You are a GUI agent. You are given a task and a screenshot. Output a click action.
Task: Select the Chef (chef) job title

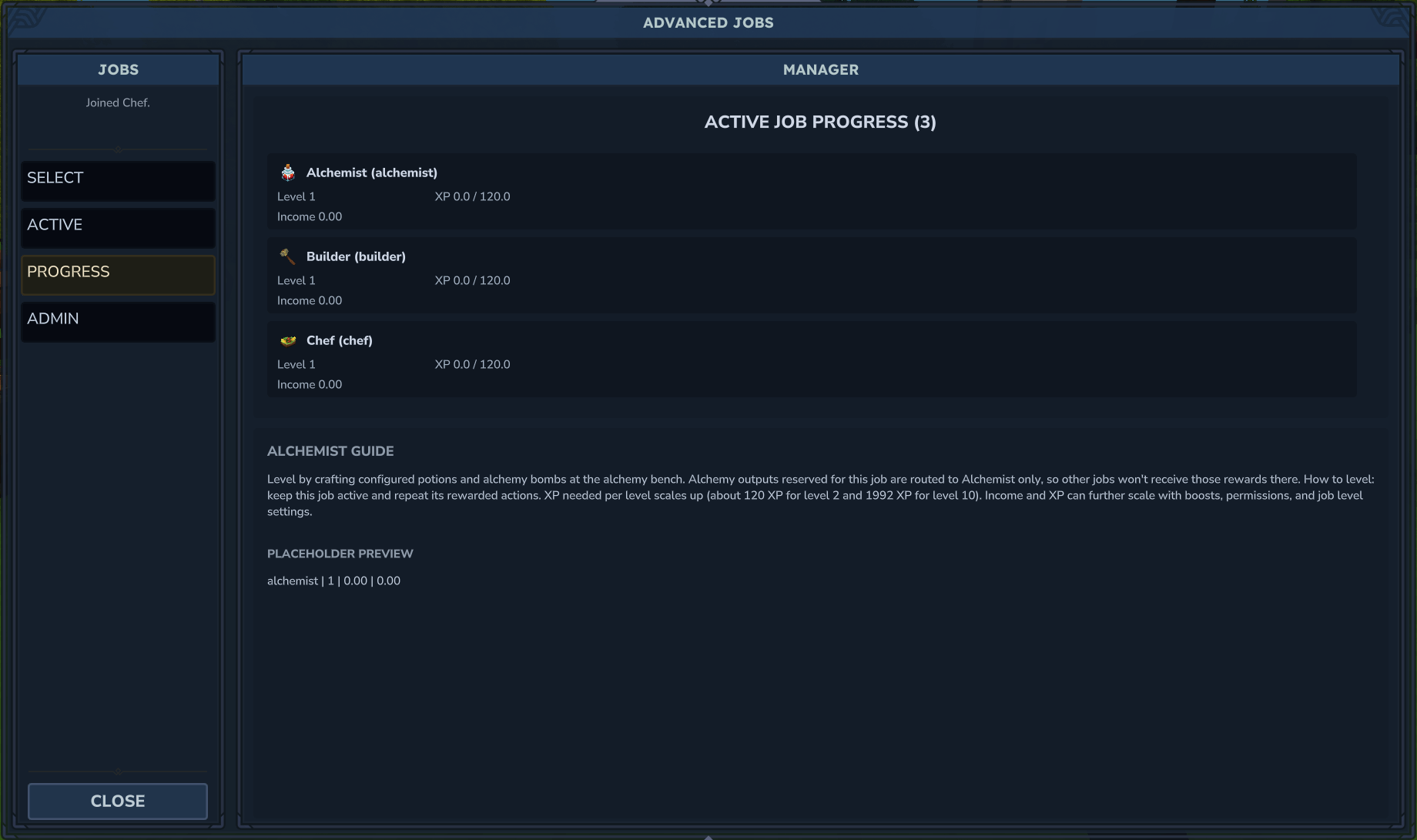[340, 340]
